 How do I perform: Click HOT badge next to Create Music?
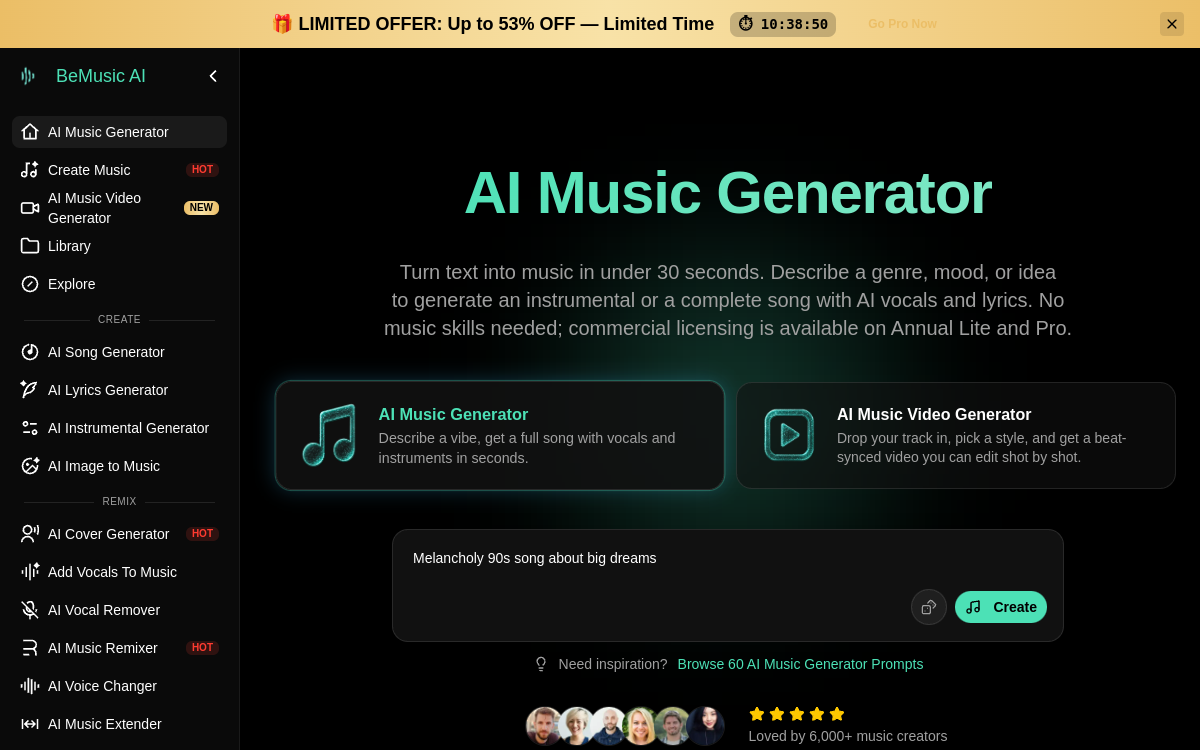pos(202,170)
